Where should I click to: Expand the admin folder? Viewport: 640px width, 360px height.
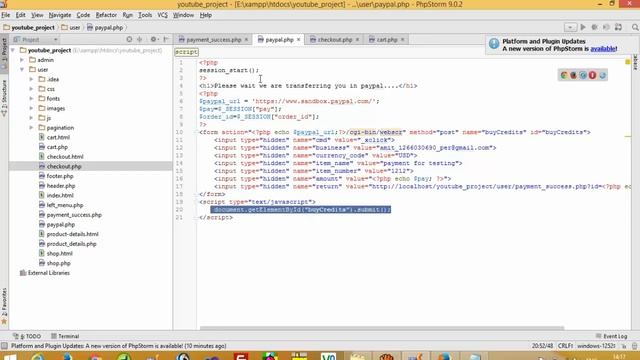22,60
